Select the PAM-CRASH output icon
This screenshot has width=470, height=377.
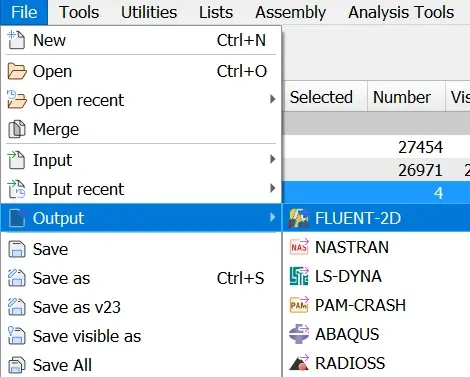coord(299,305)
